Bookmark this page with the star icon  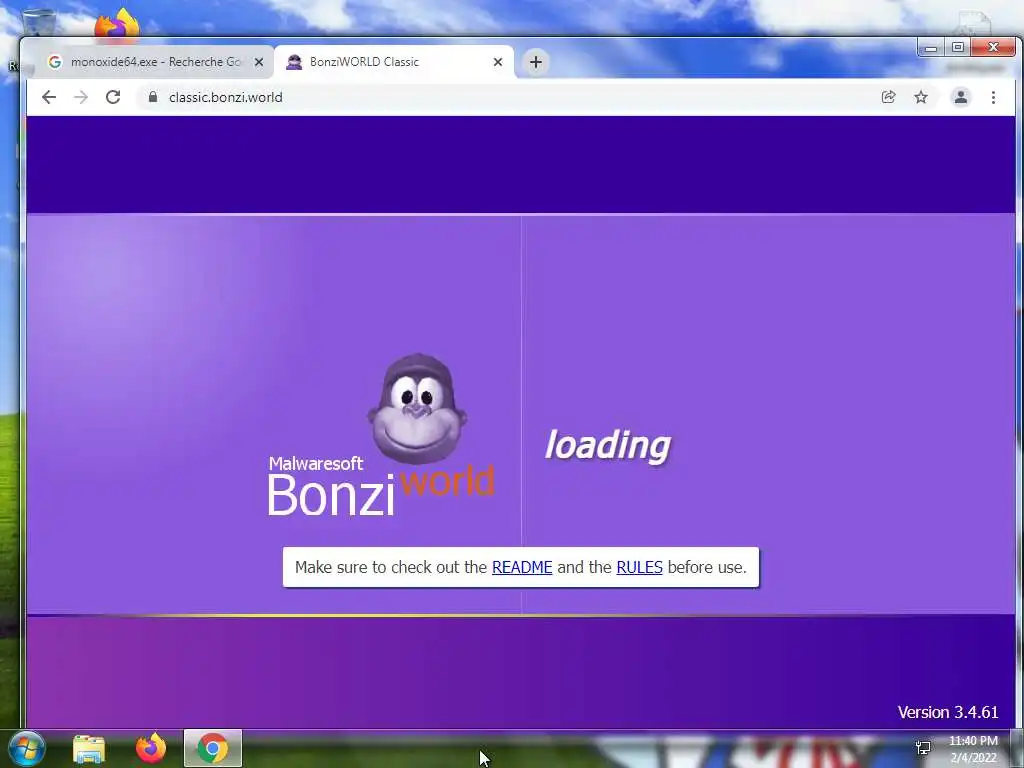point(921,97)
